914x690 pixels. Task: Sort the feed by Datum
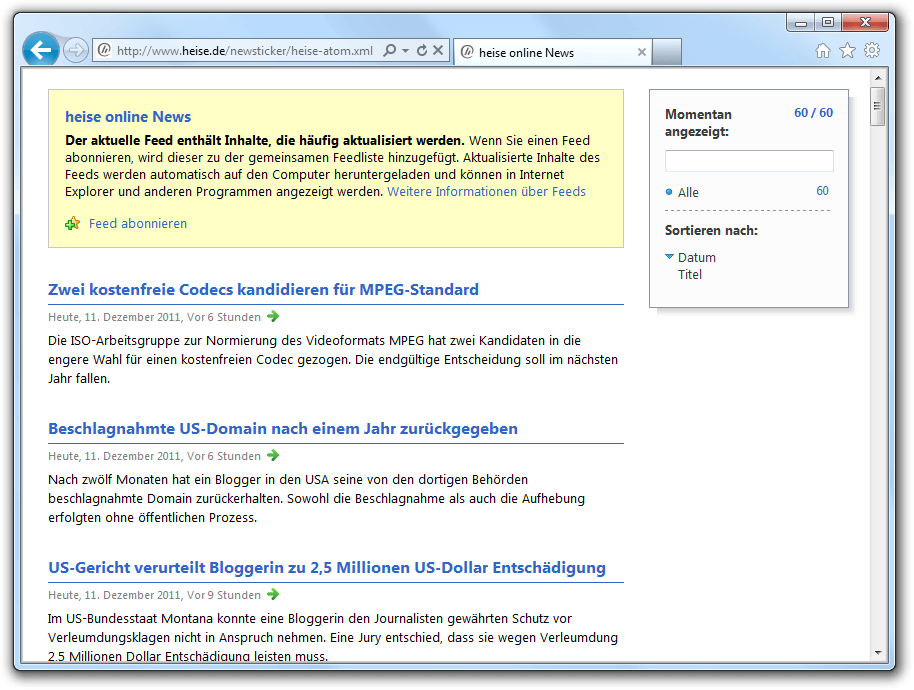(x=697, y=258)
